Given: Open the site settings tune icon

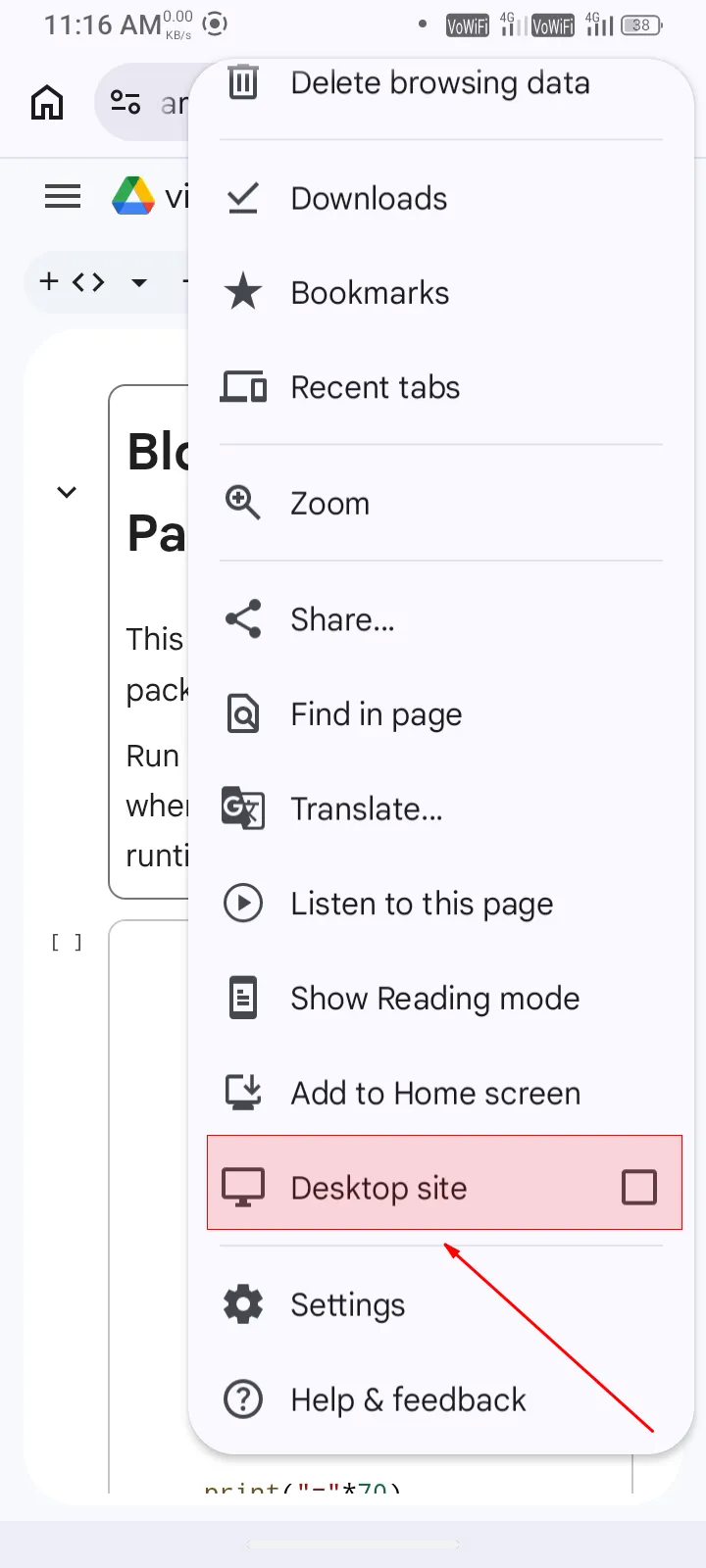Looking at the screenshot, I should (x=126, y=102).
